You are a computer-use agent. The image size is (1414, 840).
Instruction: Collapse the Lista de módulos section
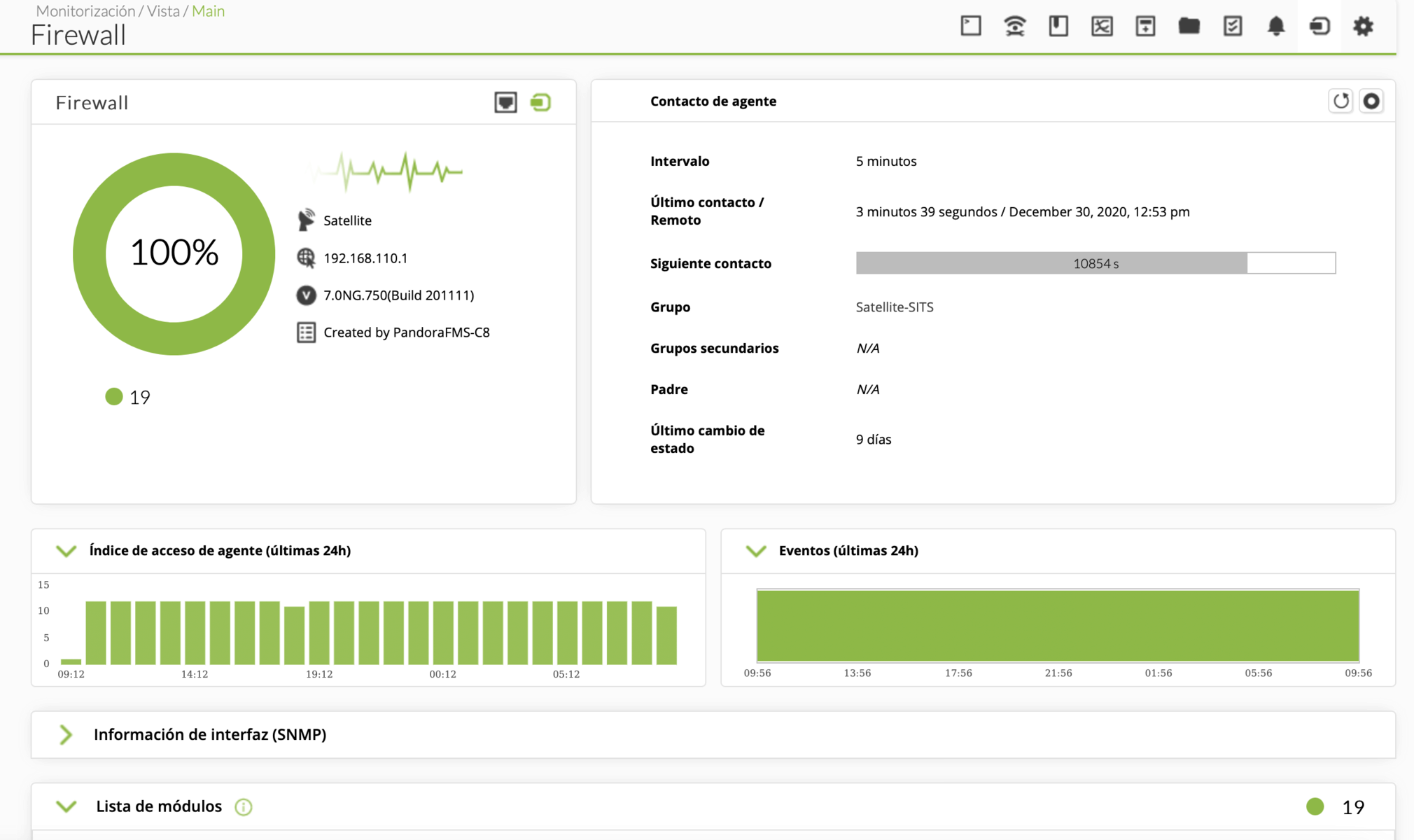66,806
